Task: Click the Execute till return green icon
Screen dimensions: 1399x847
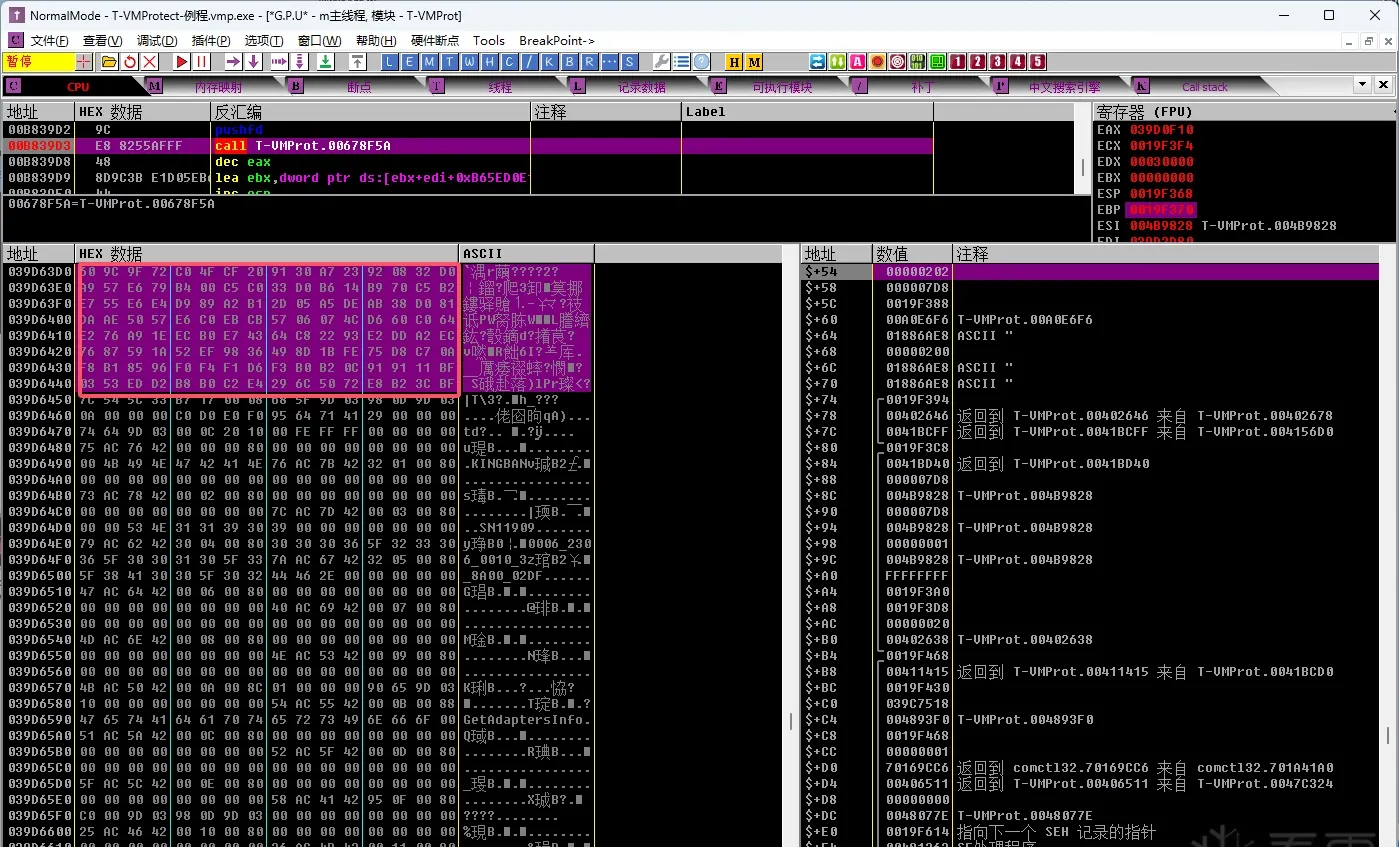Action: click(325, 62)
